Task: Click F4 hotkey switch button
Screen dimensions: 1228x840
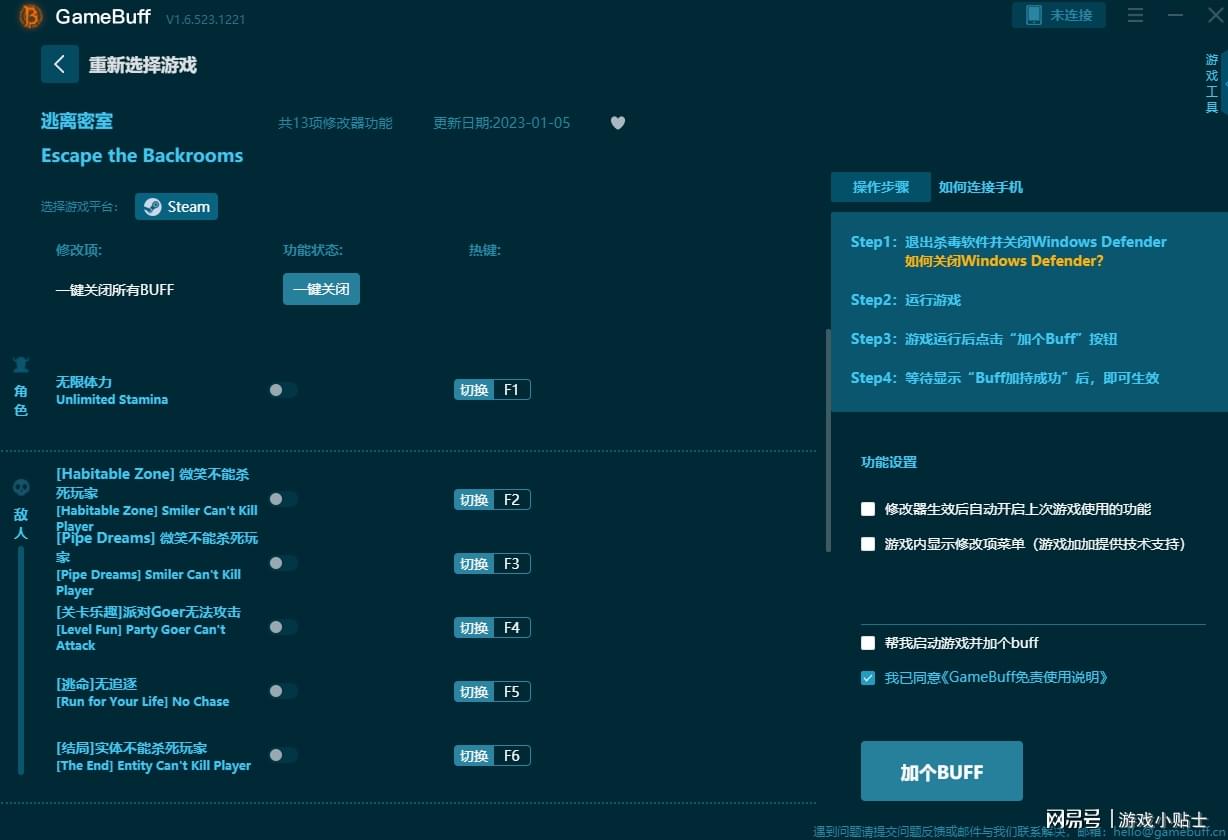Action: (492, 627)
